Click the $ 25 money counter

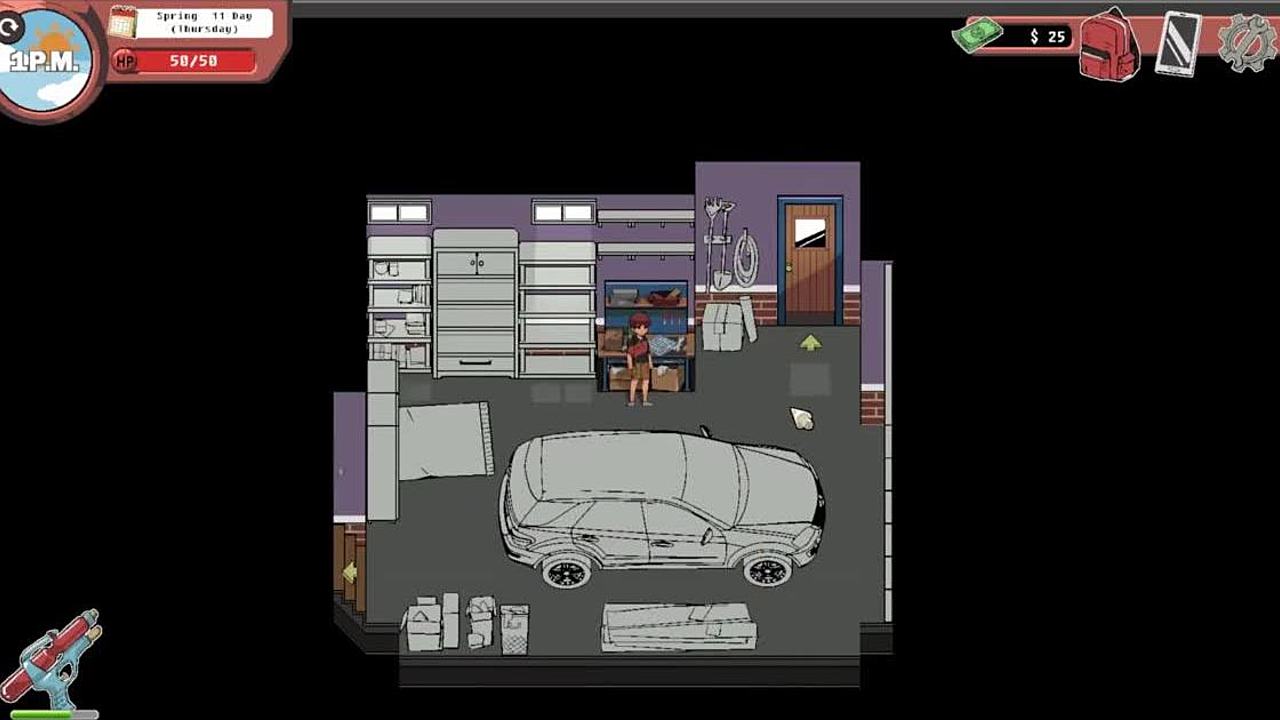tap(1047, 37)
